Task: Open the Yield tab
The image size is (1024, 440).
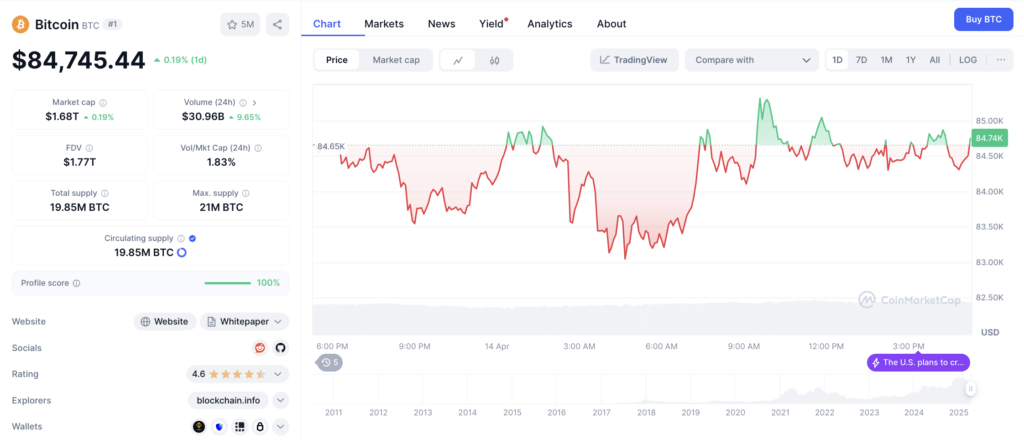Action: [x=492, y=24]
